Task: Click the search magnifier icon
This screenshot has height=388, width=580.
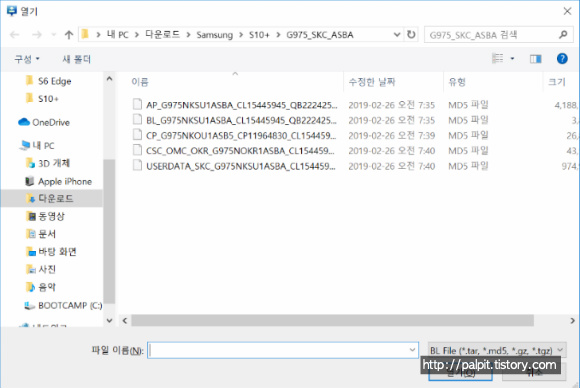Action: (563, 35)
